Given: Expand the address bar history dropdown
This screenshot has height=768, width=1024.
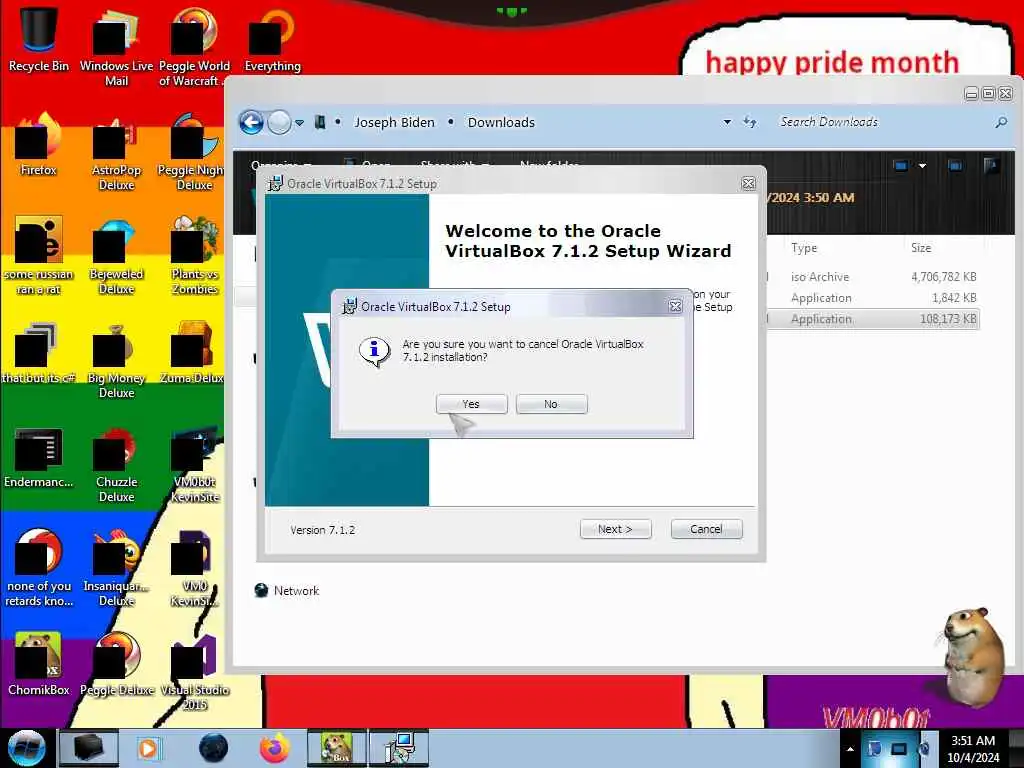Looking at the screenshot, I should pyautogui.click(x=727, y=122).
